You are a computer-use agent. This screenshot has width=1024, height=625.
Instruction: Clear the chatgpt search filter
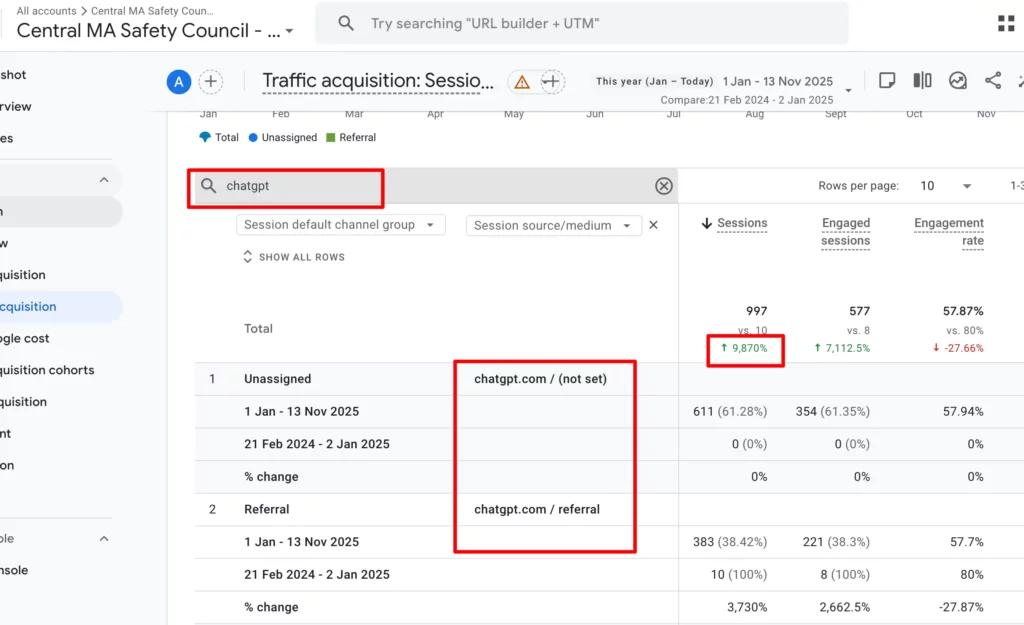point(664,186)
